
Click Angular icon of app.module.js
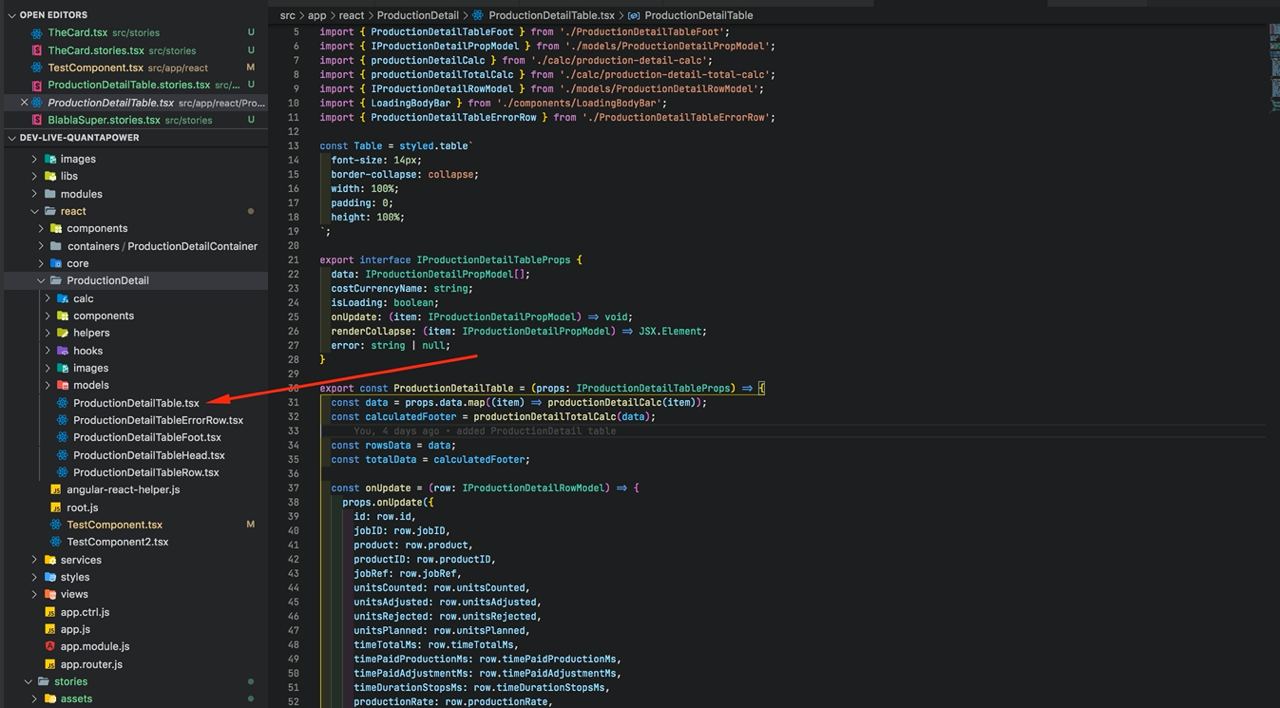click(x=50, y=646)
